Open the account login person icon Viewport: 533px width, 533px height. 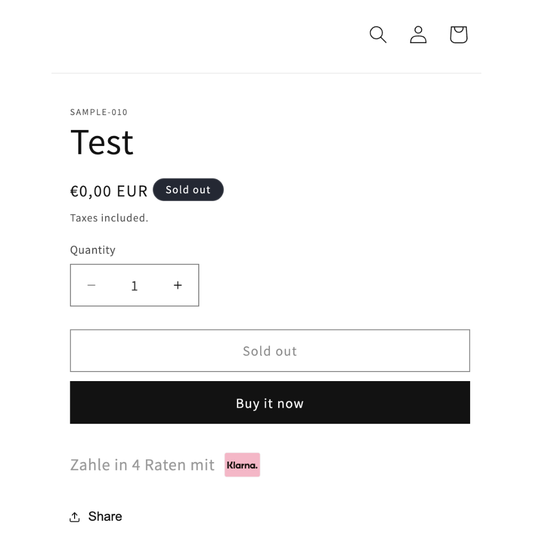coord(418,34)
